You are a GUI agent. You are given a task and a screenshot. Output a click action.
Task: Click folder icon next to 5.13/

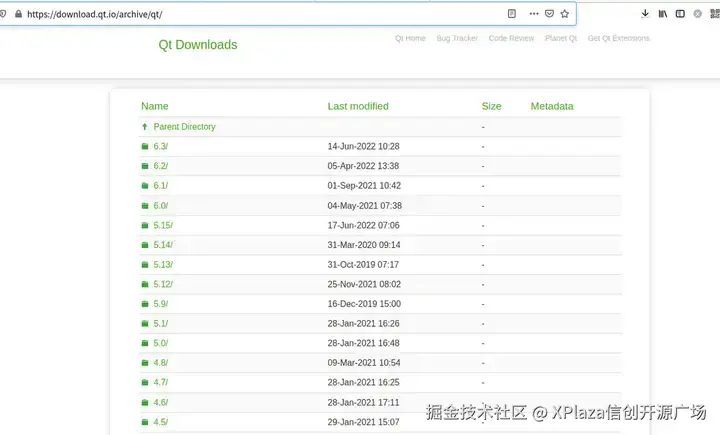[145, 265]
